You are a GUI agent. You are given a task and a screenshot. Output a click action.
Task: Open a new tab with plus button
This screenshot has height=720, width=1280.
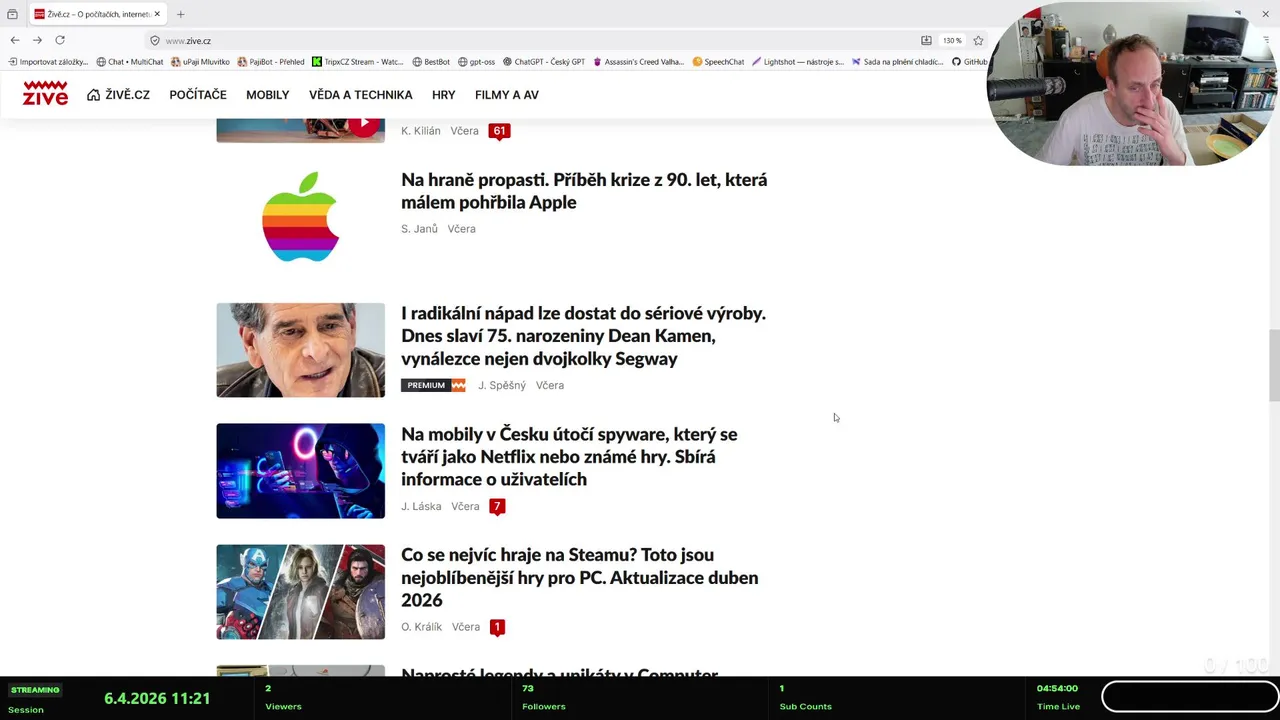coord(181,14)
